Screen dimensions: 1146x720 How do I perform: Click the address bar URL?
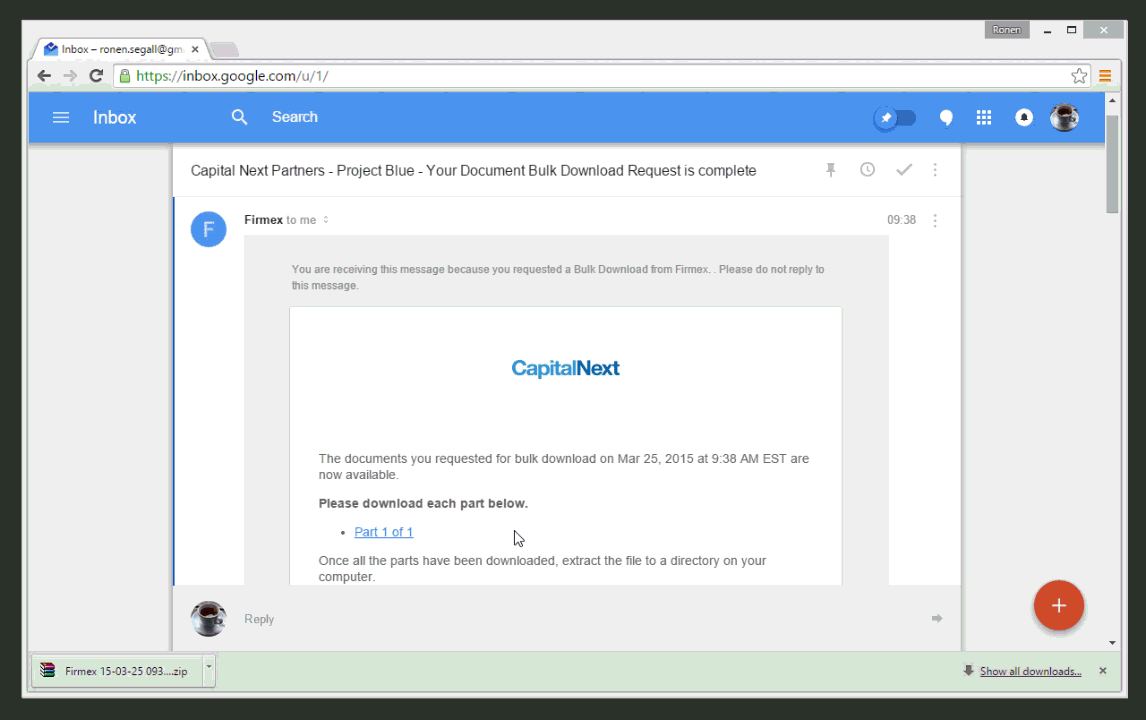point(232,76)
